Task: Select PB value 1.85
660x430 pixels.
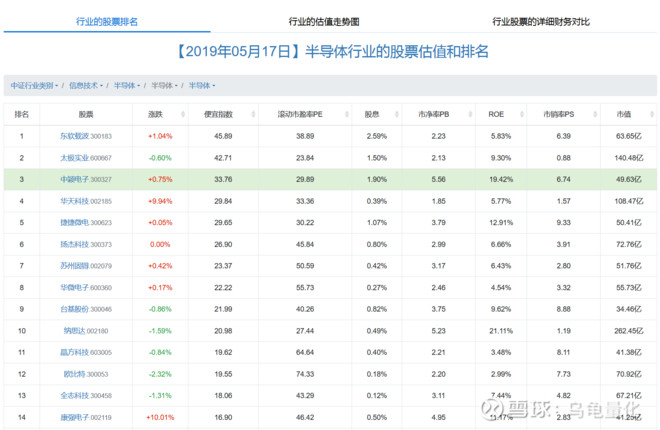Action: (438, 201)
